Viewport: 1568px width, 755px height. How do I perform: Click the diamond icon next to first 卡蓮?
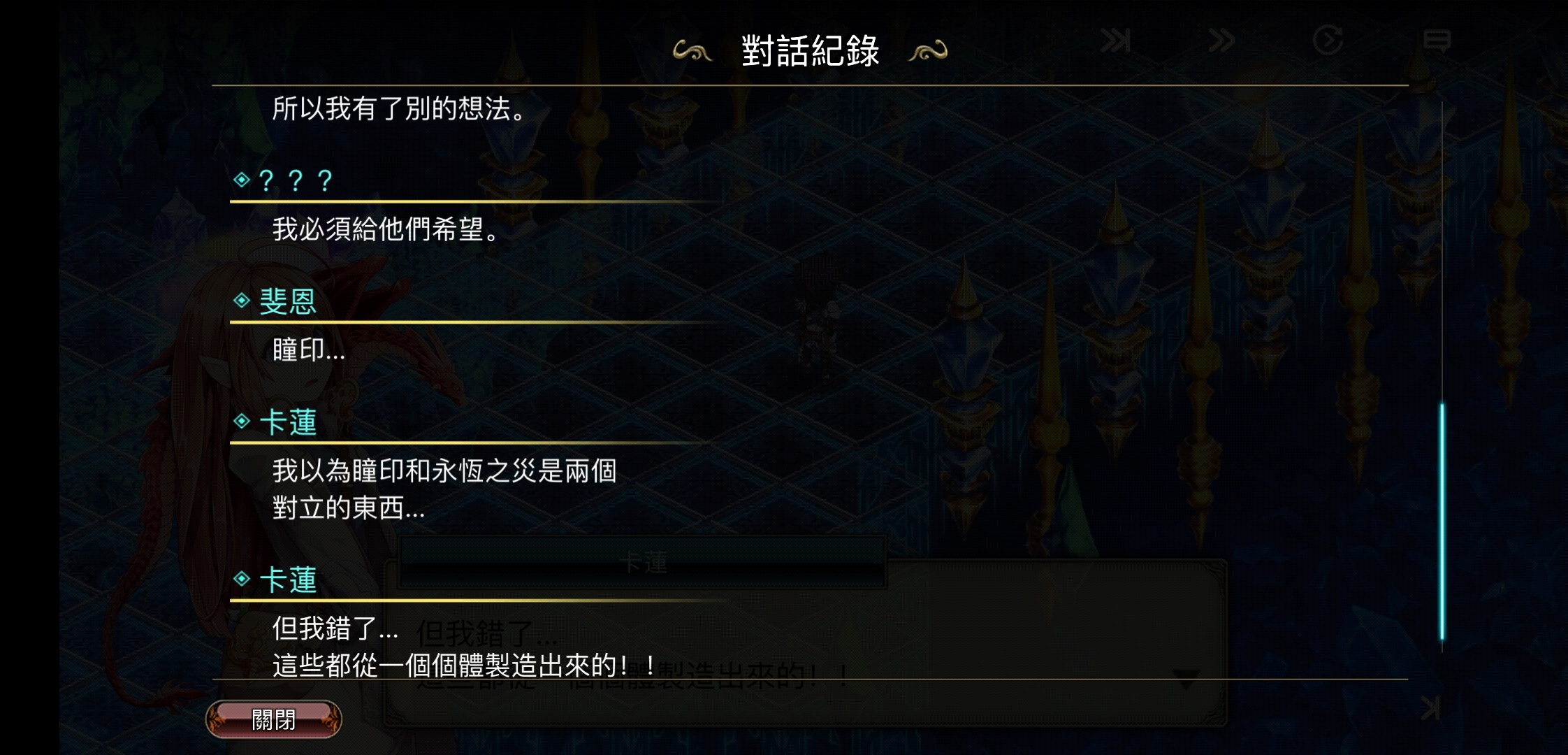click(x=242, y=421)
